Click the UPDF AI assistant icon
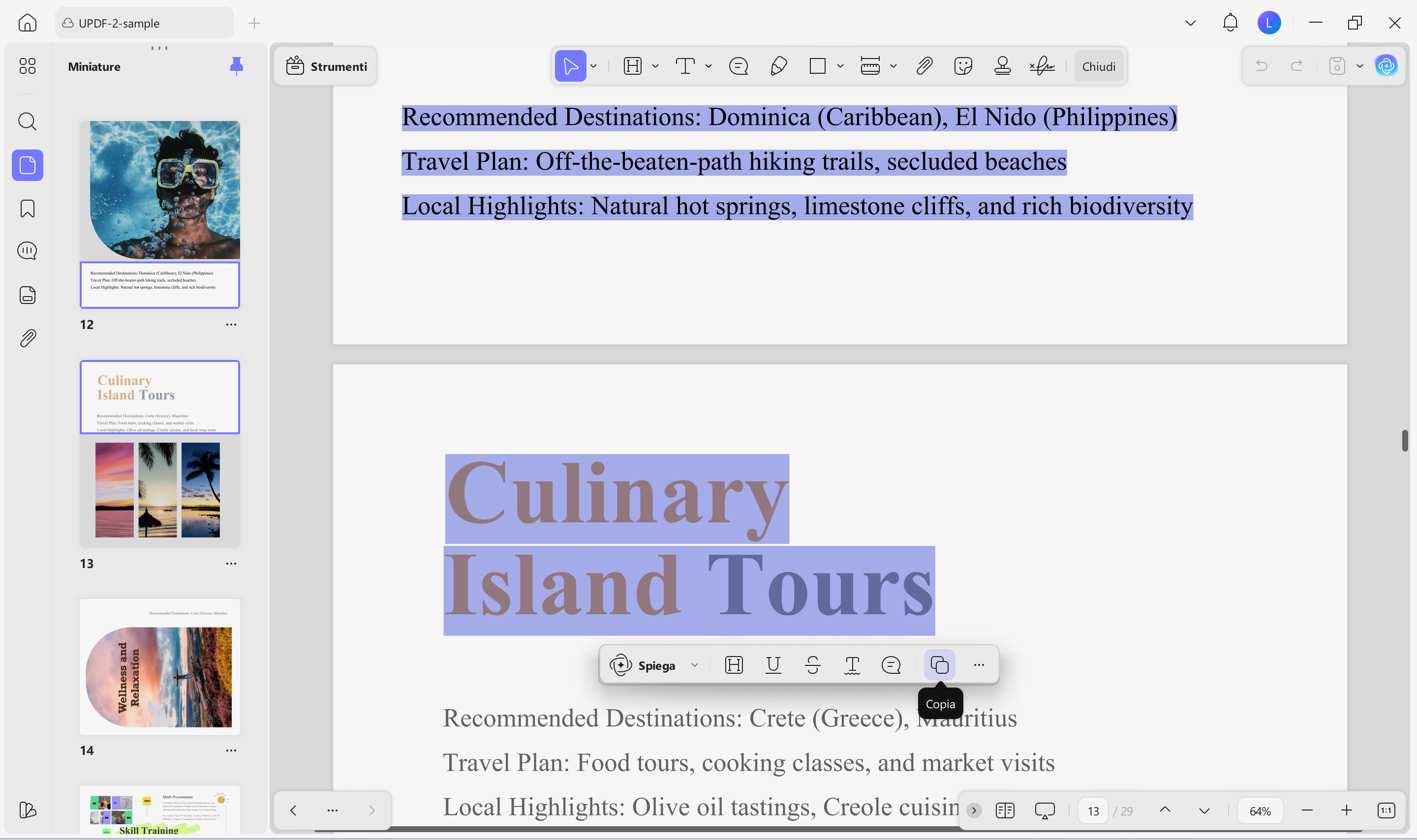The width and height of the screenshot is (1417, 840). click(x=1386, y=66)
